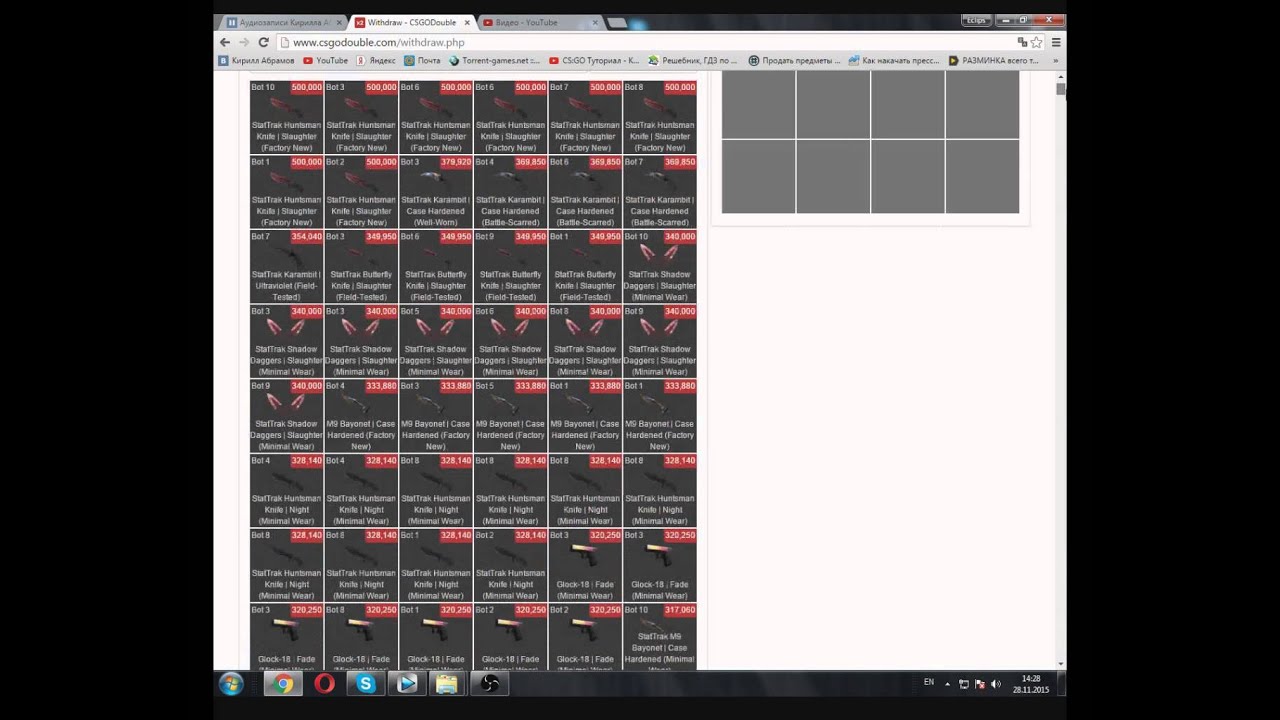Bookmark this page with the star icon
Viewport: 1280px width, 720px height.
click(x=1036, y=42)
